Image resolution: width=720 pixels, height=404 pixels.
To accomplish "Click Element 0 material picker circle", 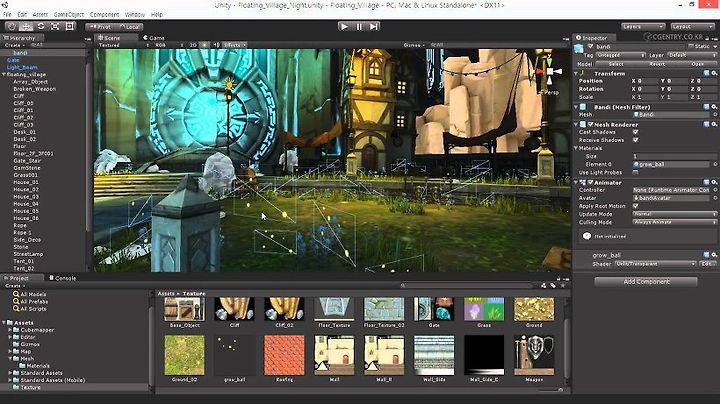I will 714,164.
